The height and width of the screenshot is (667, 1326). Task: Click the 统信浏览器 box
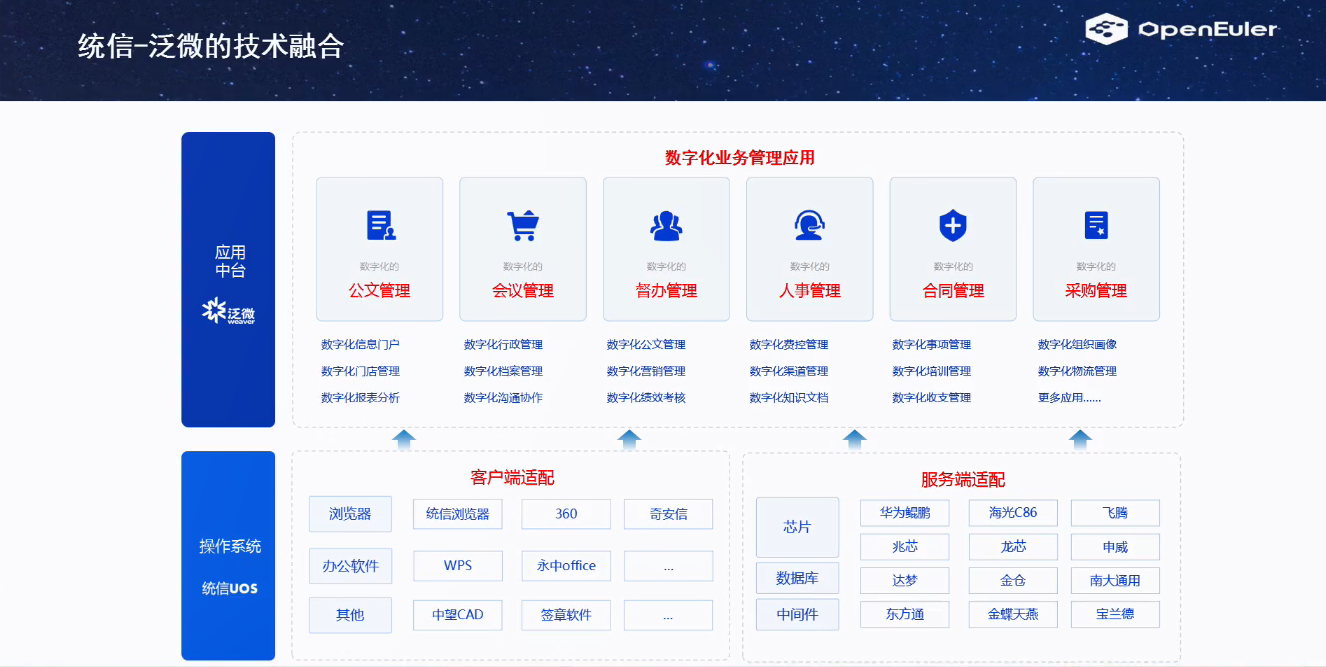click(x=458, y=514)
